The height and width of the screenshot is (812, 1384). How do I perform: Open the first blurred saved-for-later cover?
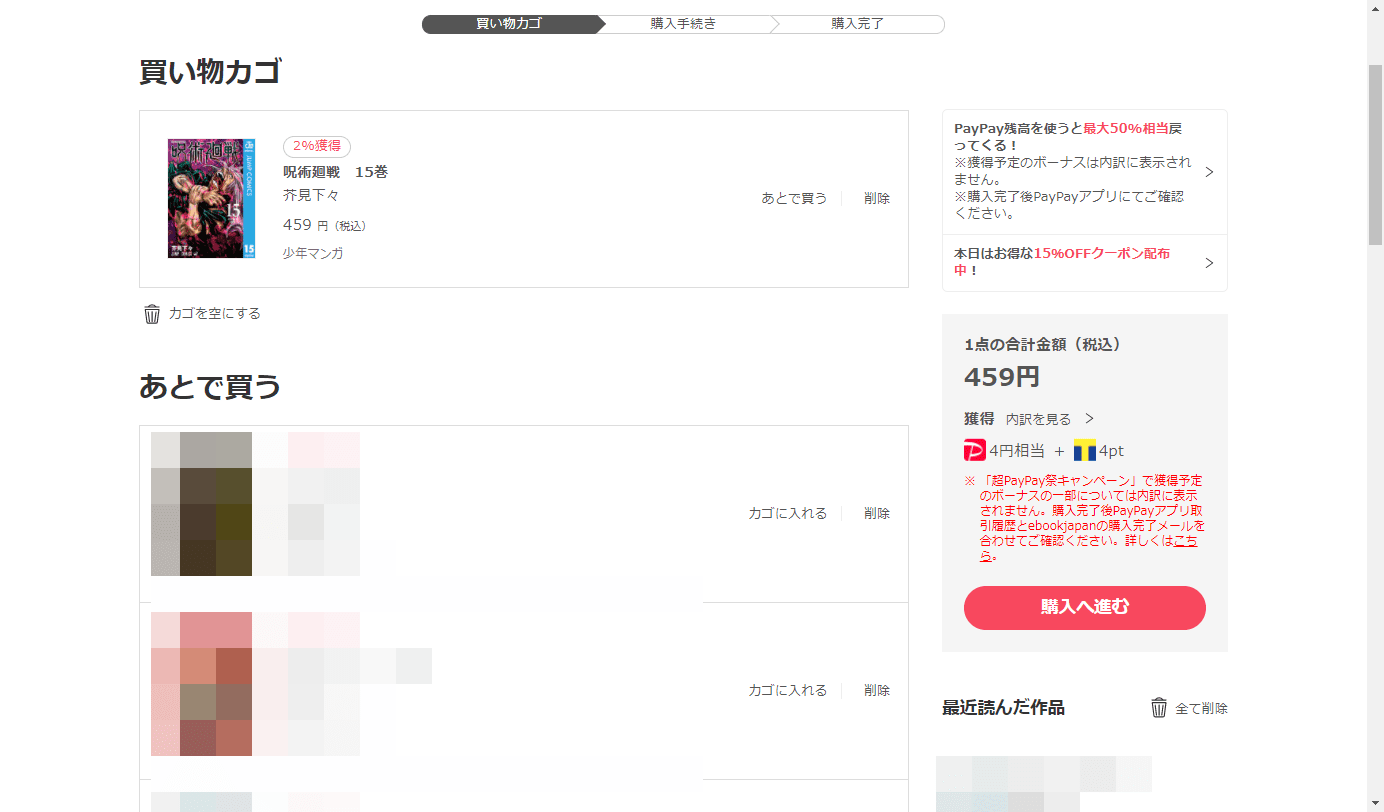[x=201, y=504]
